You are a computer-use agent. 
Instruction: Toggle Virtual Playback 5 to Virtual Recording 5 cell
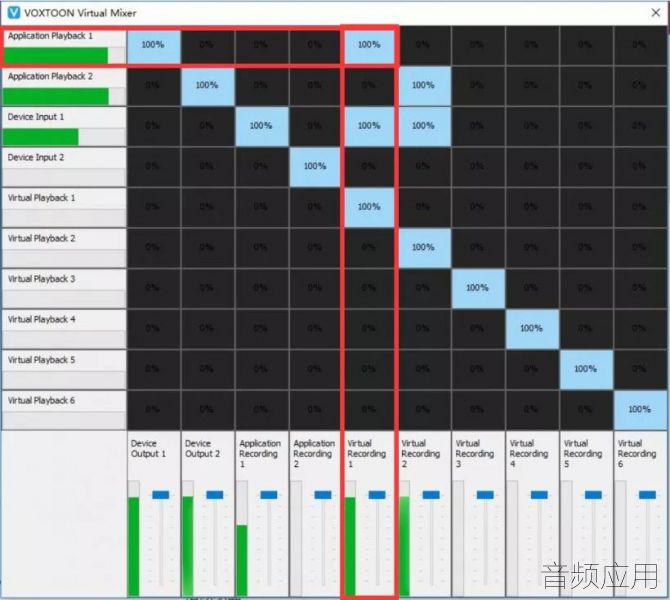coord(586,369)
